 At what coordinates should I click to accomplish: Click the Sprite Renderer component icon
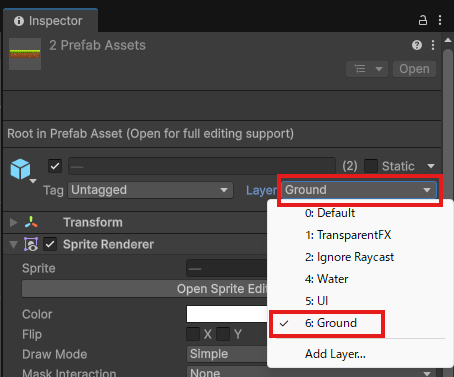pos(31,244)
